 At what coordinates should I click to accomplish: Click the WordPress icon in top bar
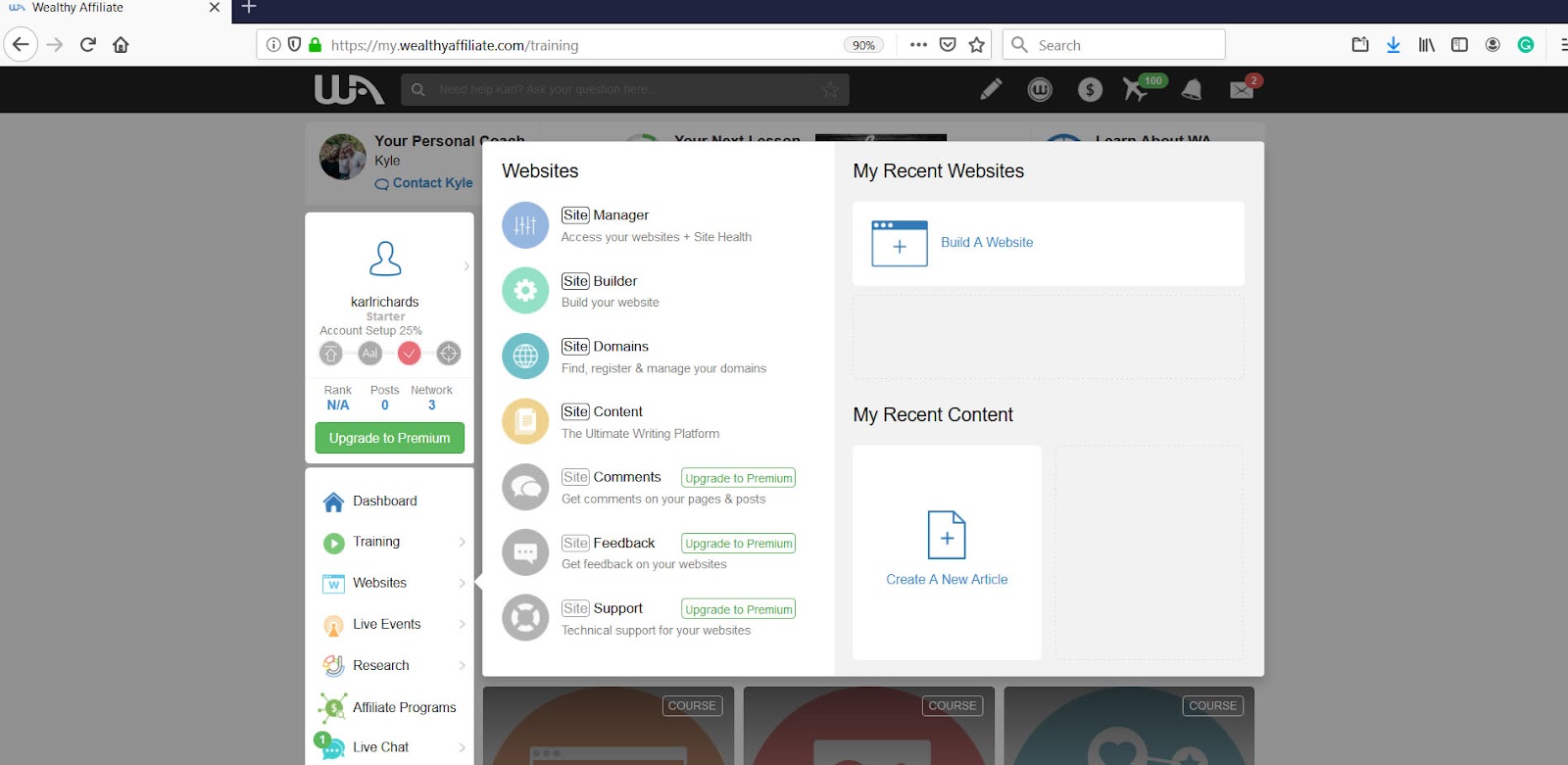(1040, 90)
